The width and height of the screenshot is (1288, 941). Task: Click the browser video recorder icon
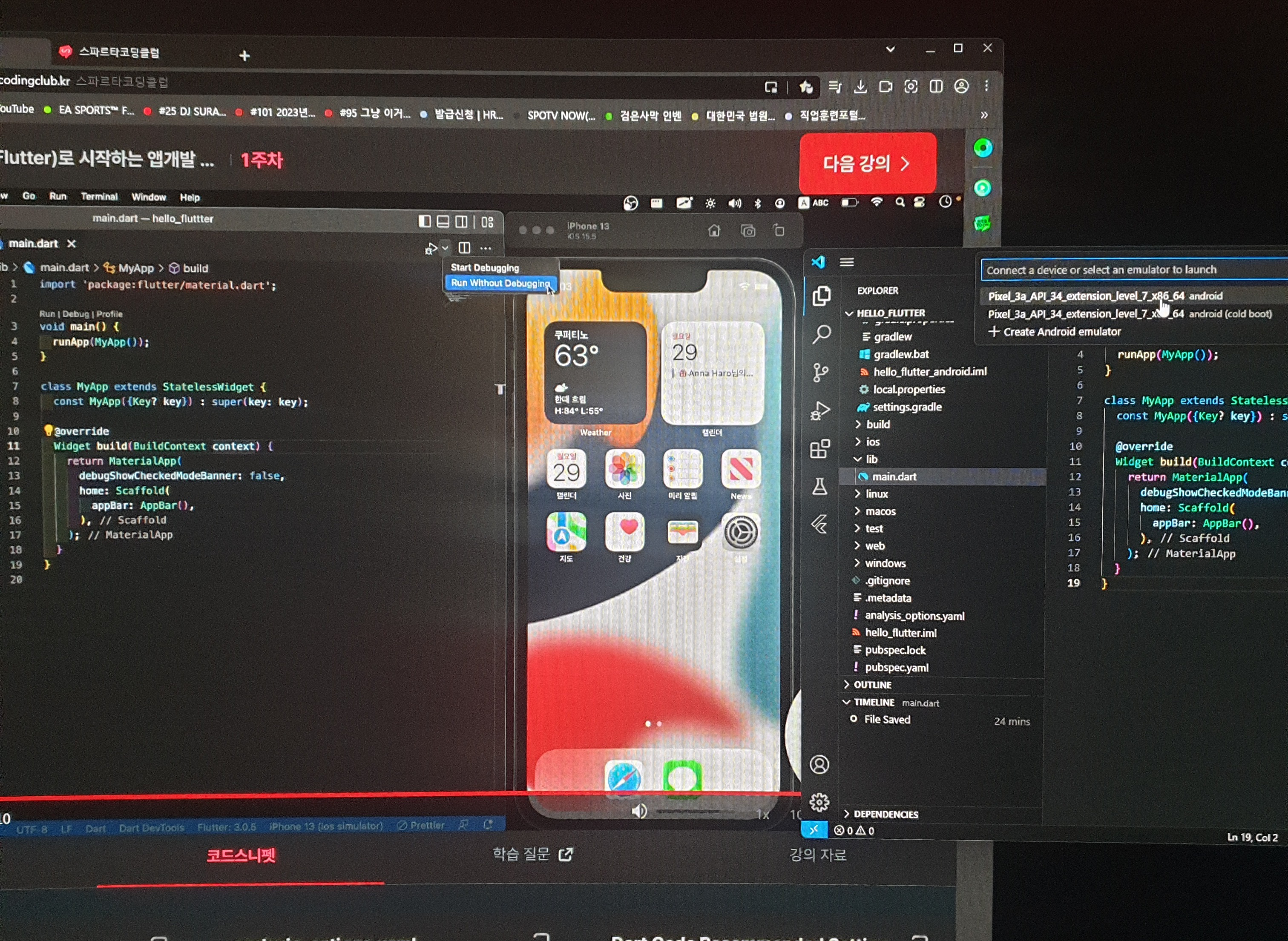tap(886, 86)
